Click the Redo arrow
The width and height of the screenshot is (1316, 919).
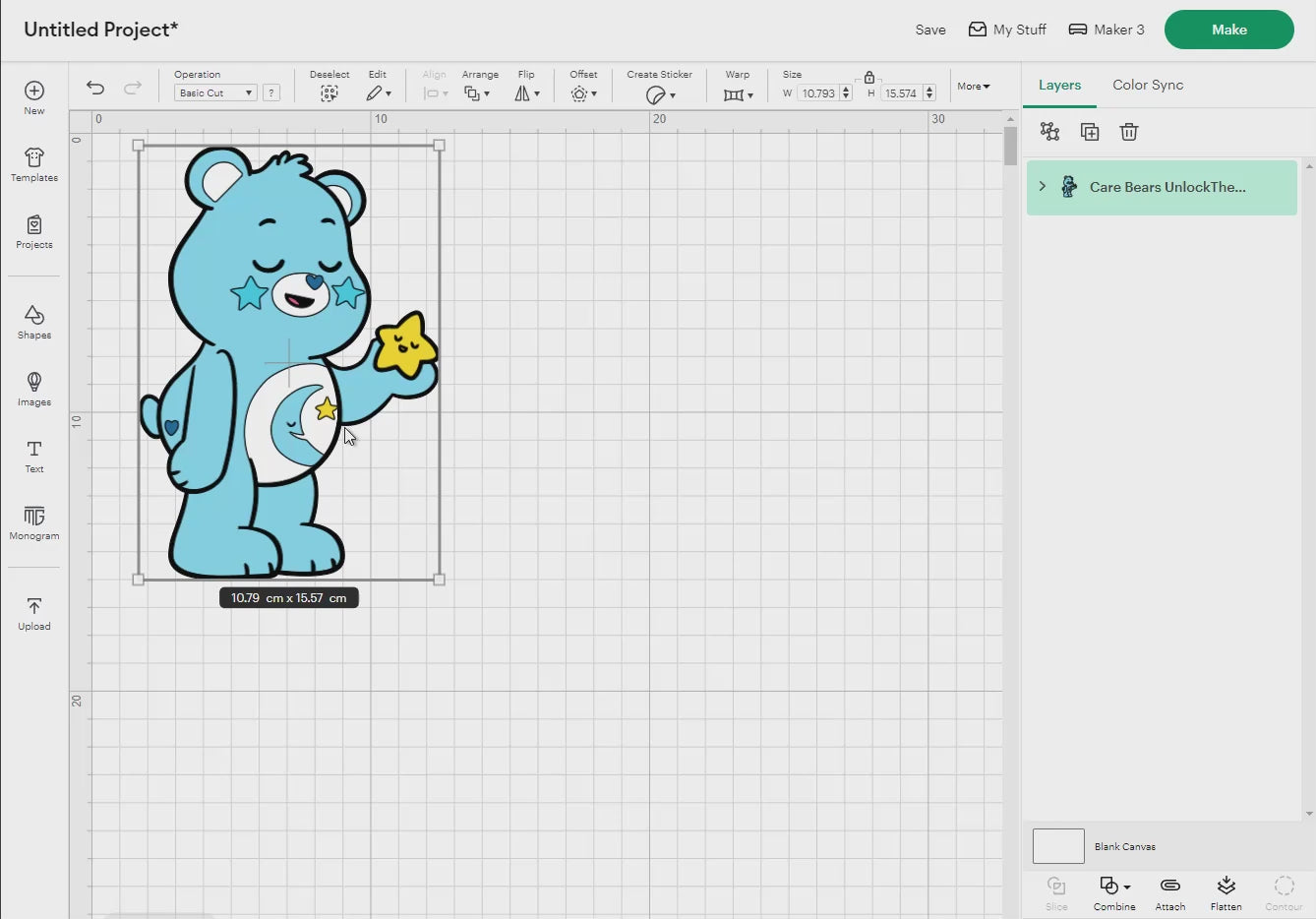tap(133, 88)
